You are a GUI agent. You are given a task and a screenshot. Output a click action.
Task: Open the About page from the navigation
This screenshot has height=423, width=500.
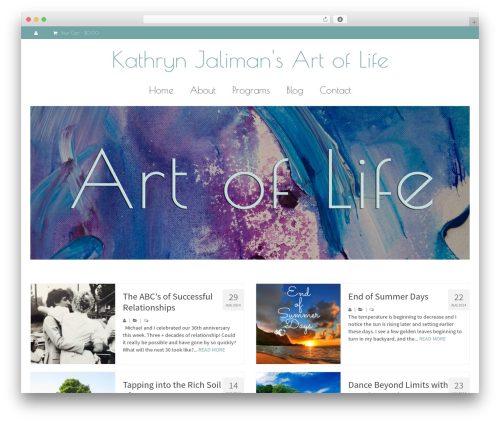(203, 90)
